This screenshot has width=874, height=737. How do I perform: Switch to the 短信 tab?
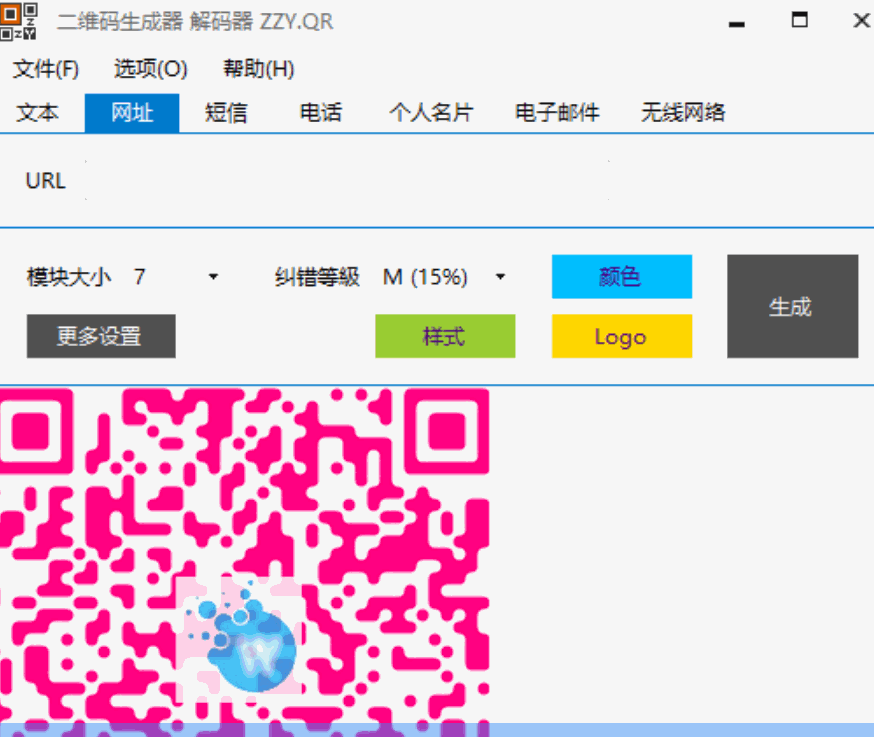[226, 113]
